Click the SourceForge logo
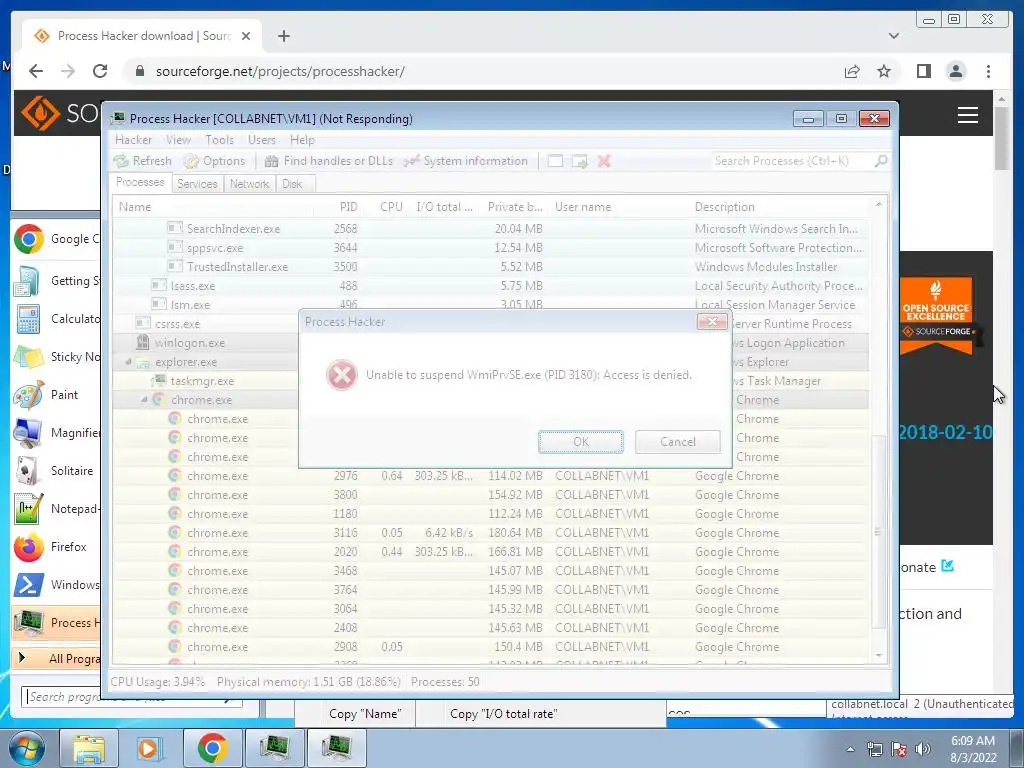Image resolution: width=1024 pixels, height=768 pixels. (60, 113)
